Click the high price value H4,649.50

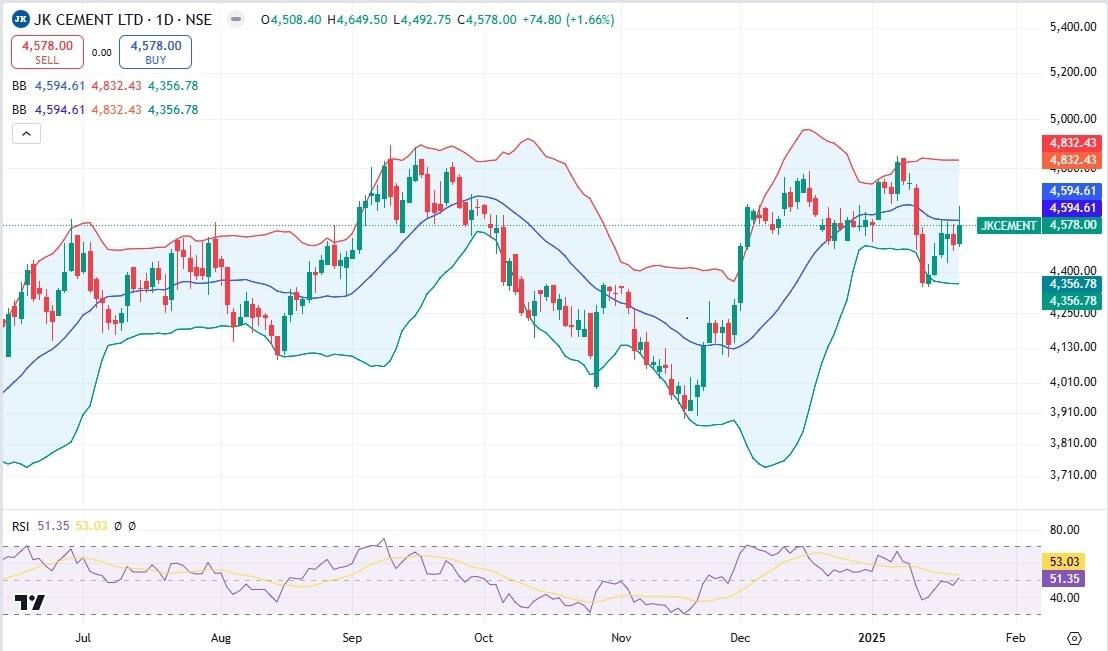pos(358,20)
